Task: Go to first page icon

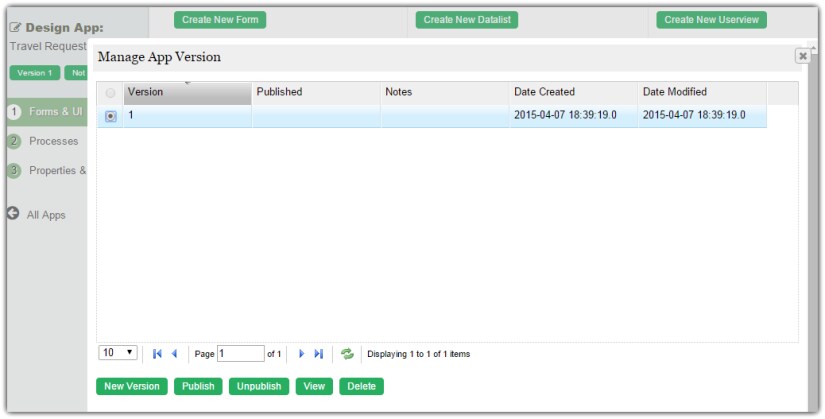Action: [x=158, y=354]
